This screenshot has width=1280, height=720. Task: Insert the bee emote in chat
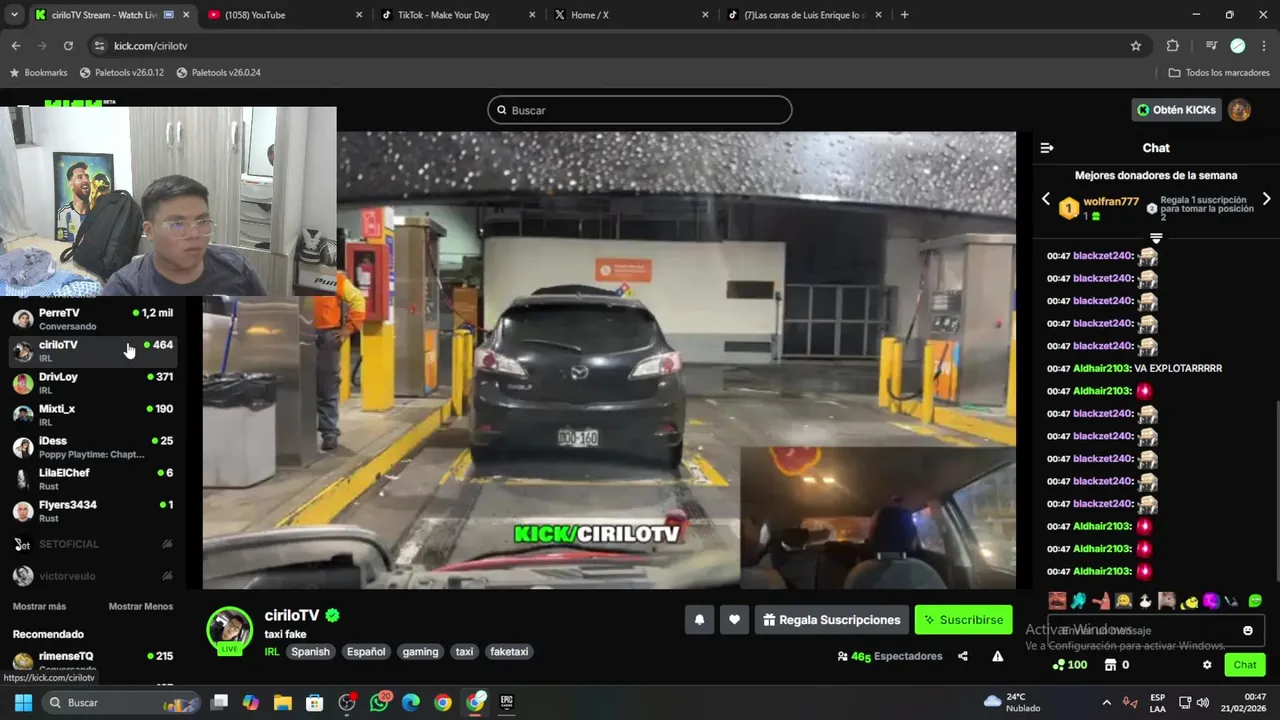coord(1189,601)
